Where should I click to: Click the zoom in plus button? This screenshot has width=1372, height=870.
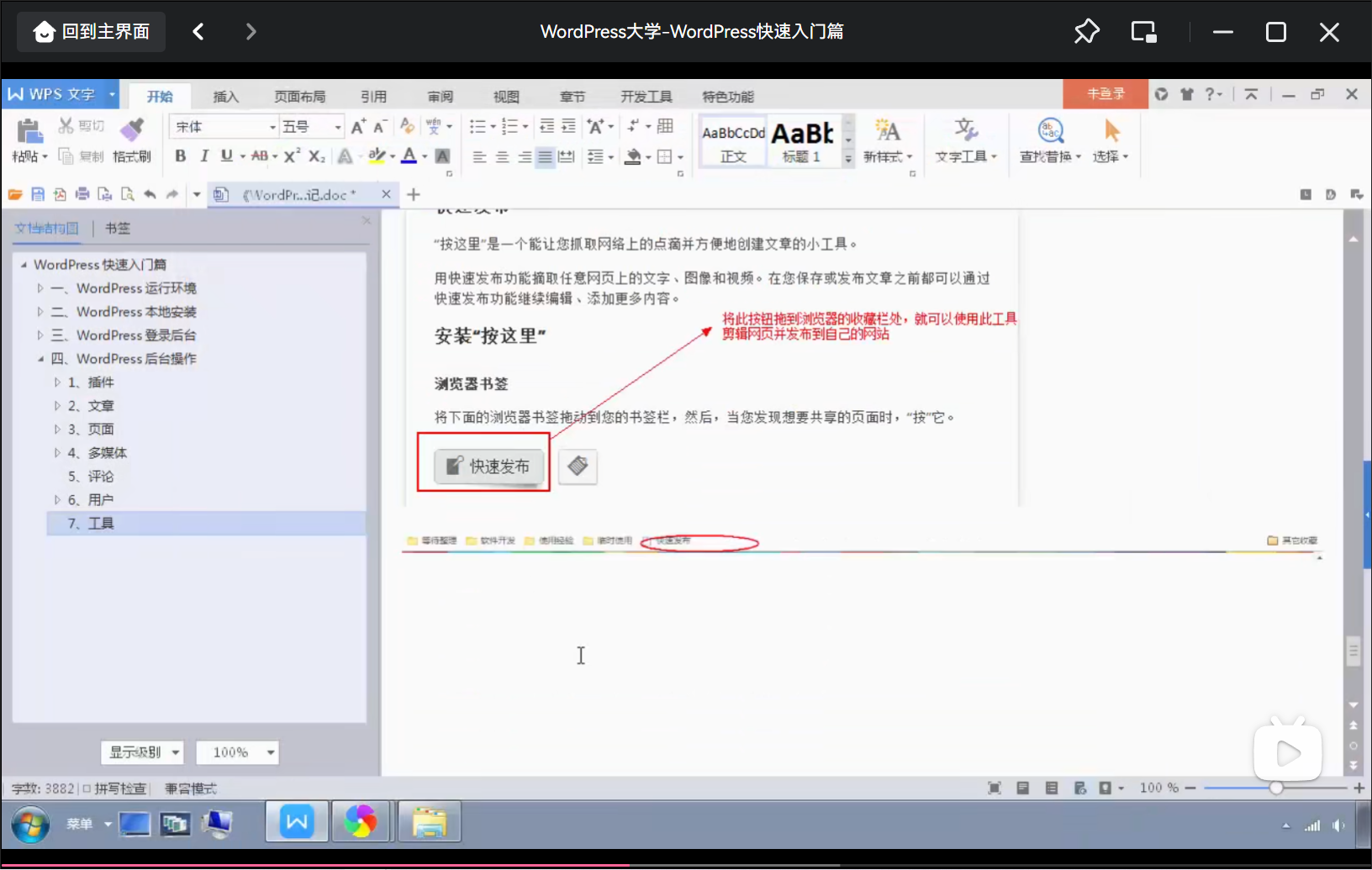point(1359,788)
